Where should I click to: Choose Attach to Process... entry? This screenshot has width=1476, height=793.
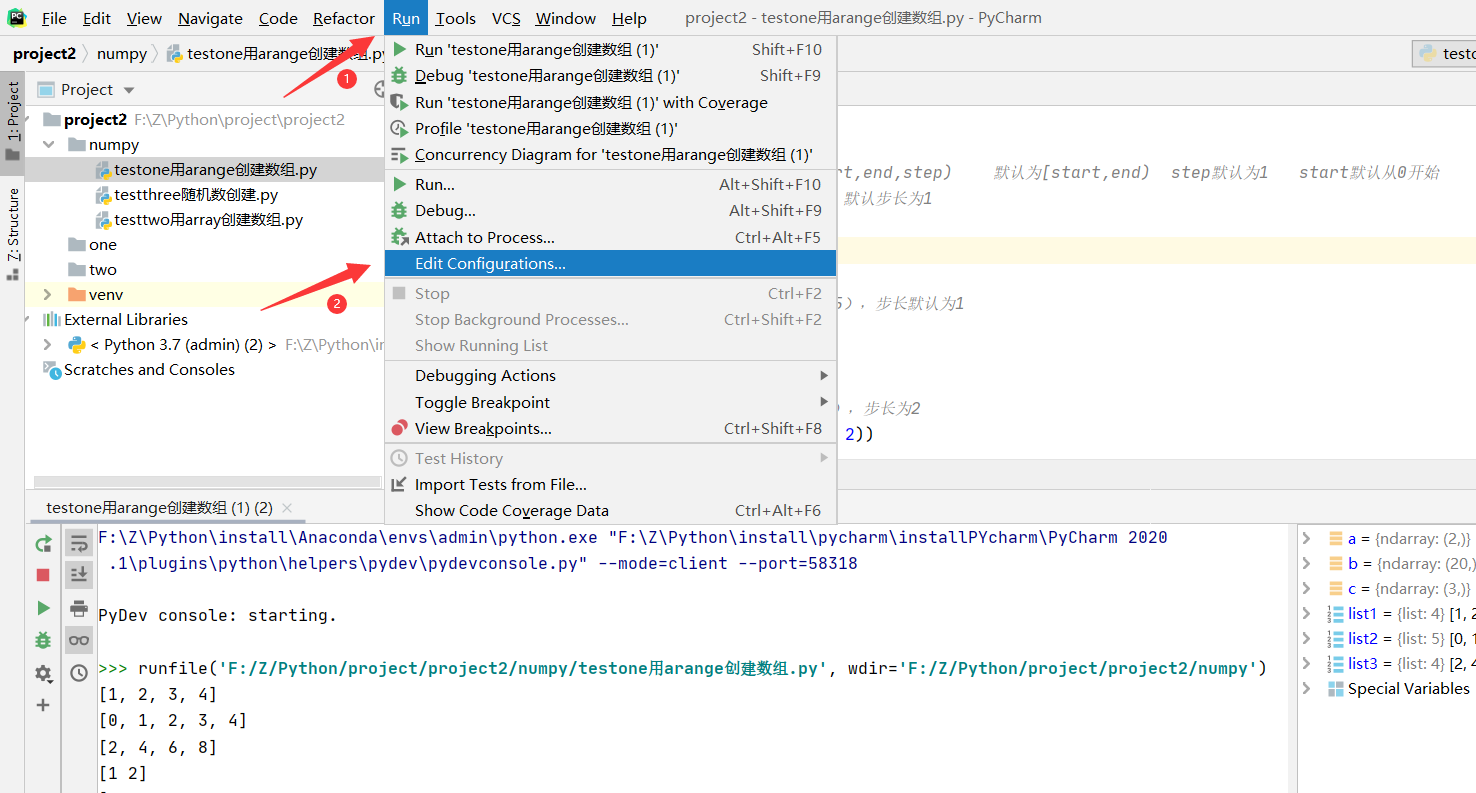pos(610,237)
